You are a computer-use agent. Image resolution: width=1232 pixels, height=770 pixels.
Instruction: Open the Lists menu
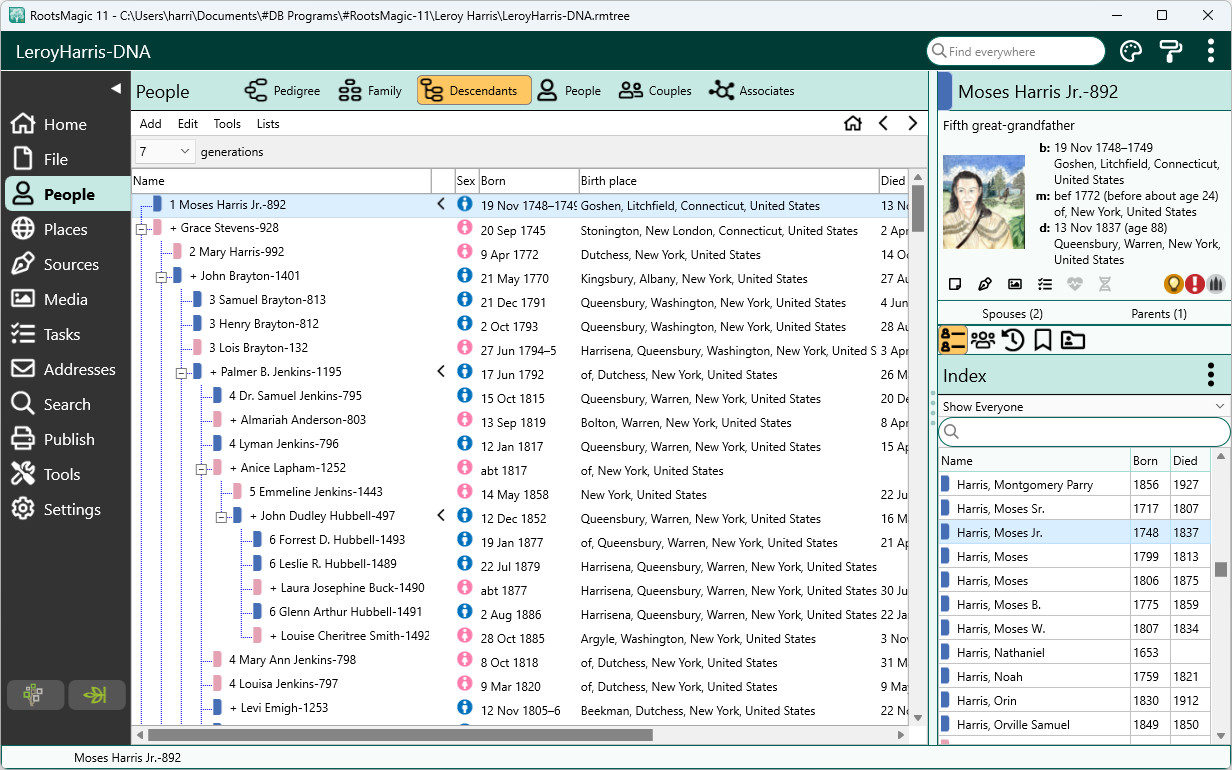point(268,124)
